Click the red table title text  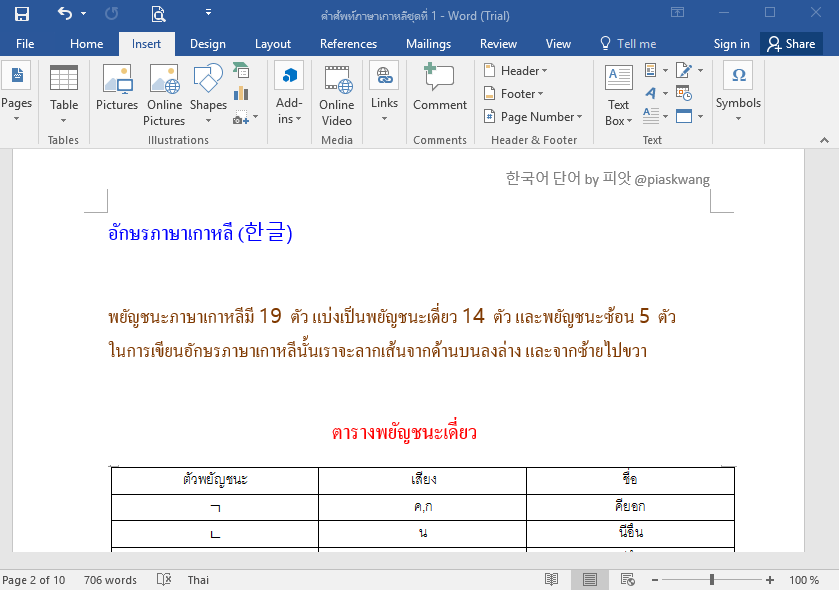click(x=404, y=432)
